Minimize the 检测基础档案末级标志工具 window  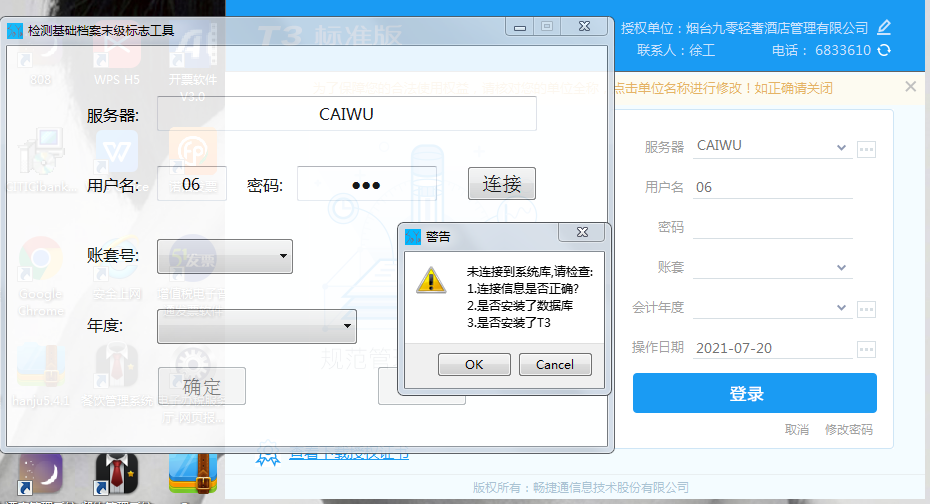(x=520, y=27)
